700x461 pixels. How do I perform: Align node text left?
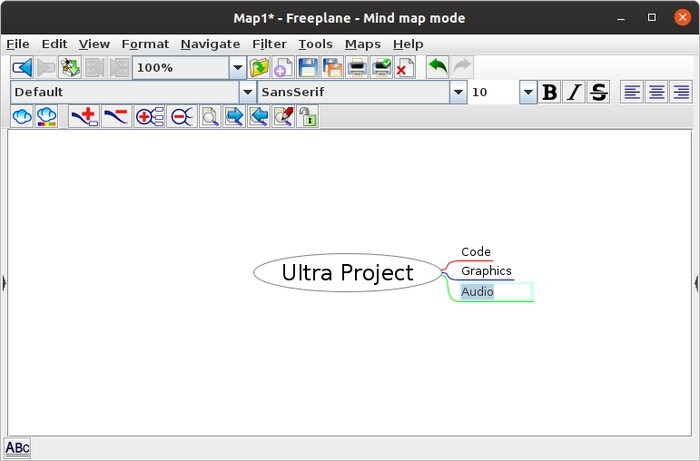coord(632,92)
